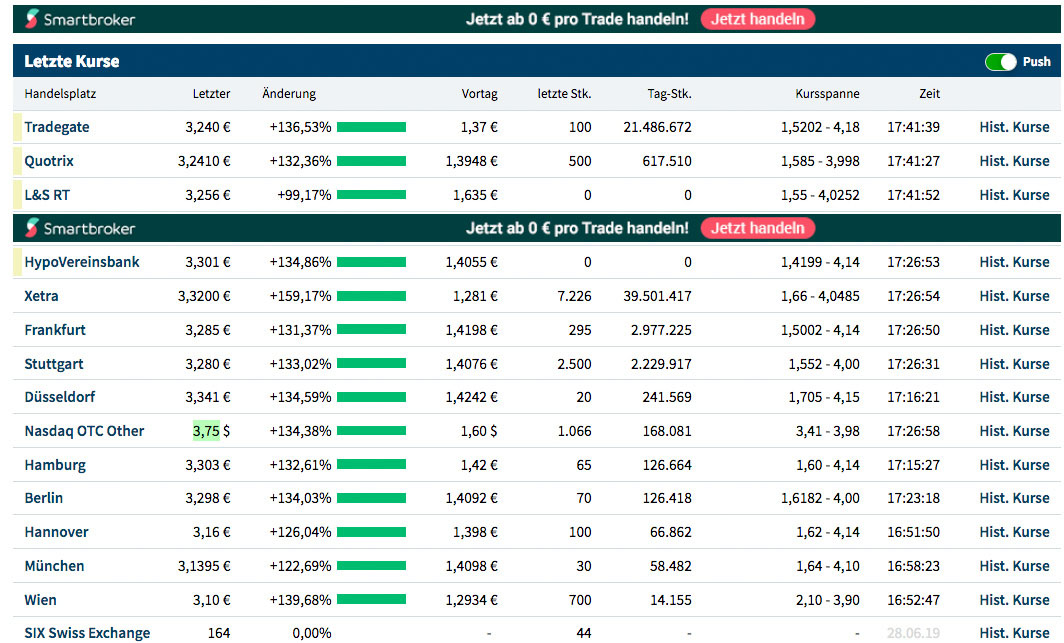Screen dimensions: 1064x643
Task: Click Tradegate's 21.486.672 daily volume
Action: pyautogui.click(x=658, y=127)
